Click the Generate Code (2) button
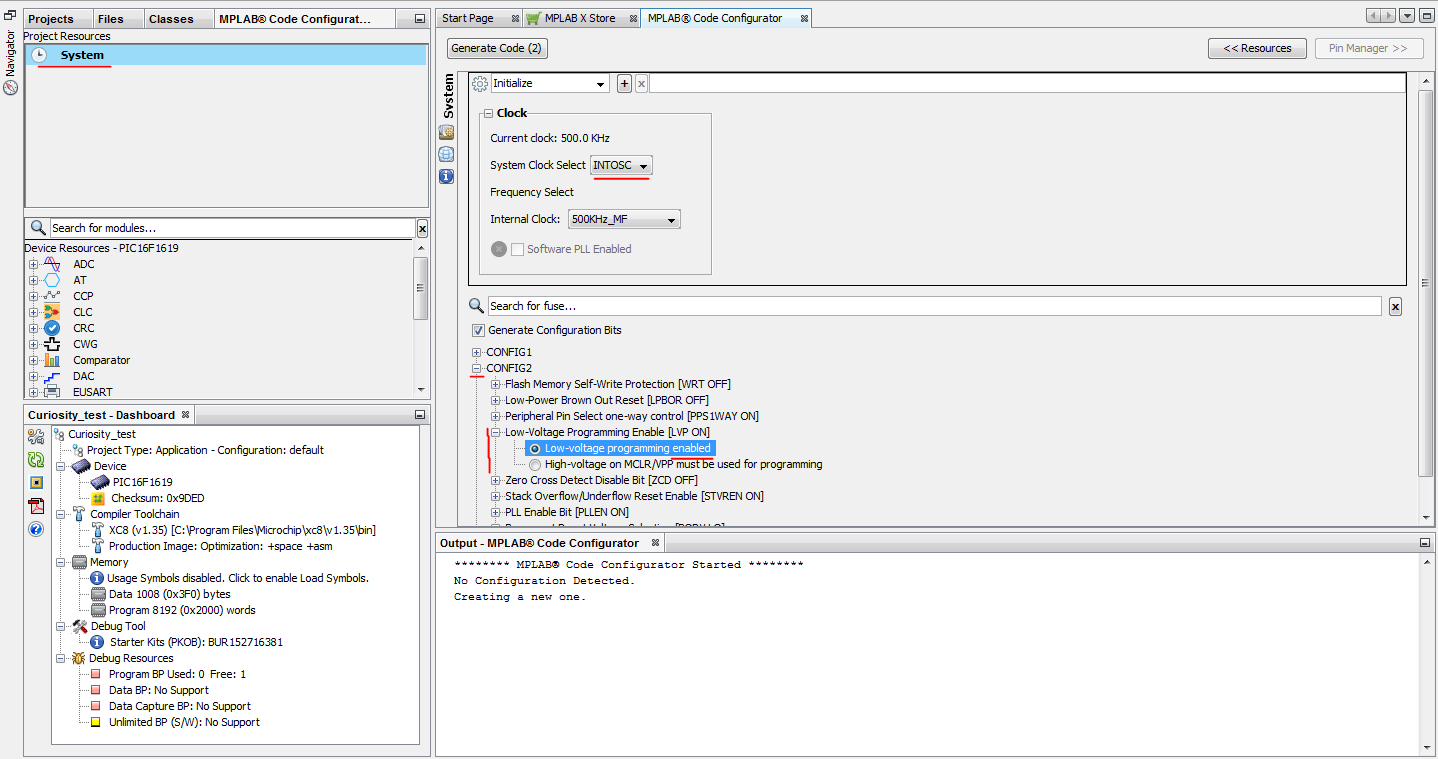Viewport: 1438px width, 759px height. point(497,48)
